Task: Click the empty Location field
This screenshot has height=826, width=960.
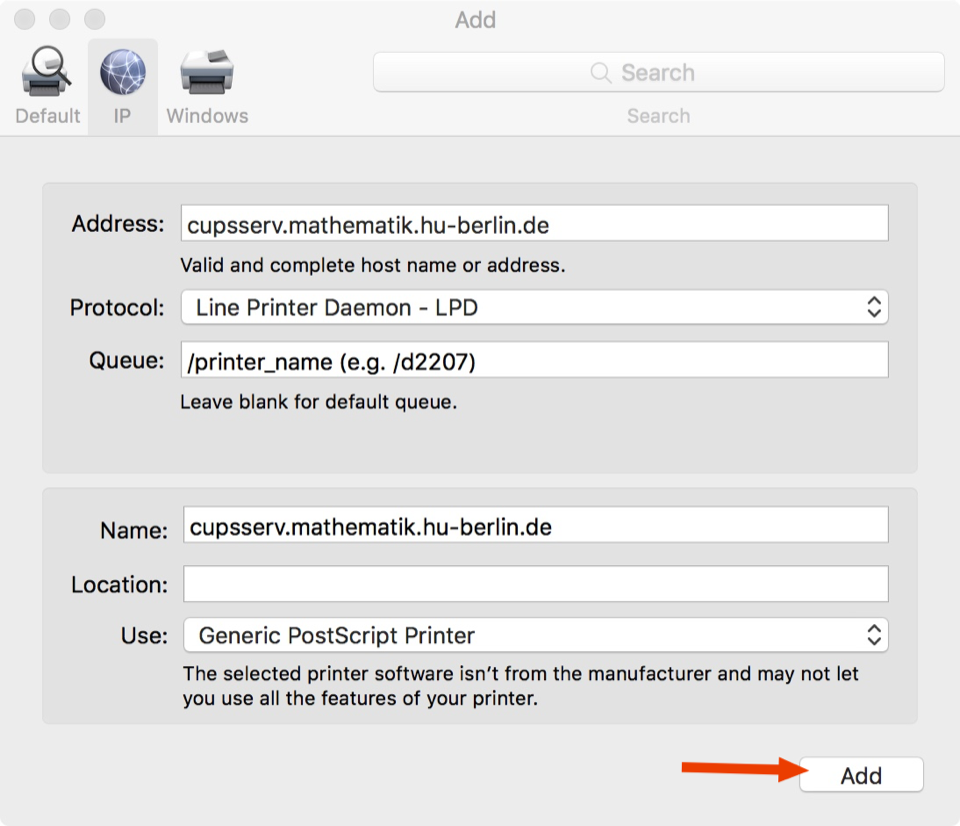Action: [x=535, y=583]
